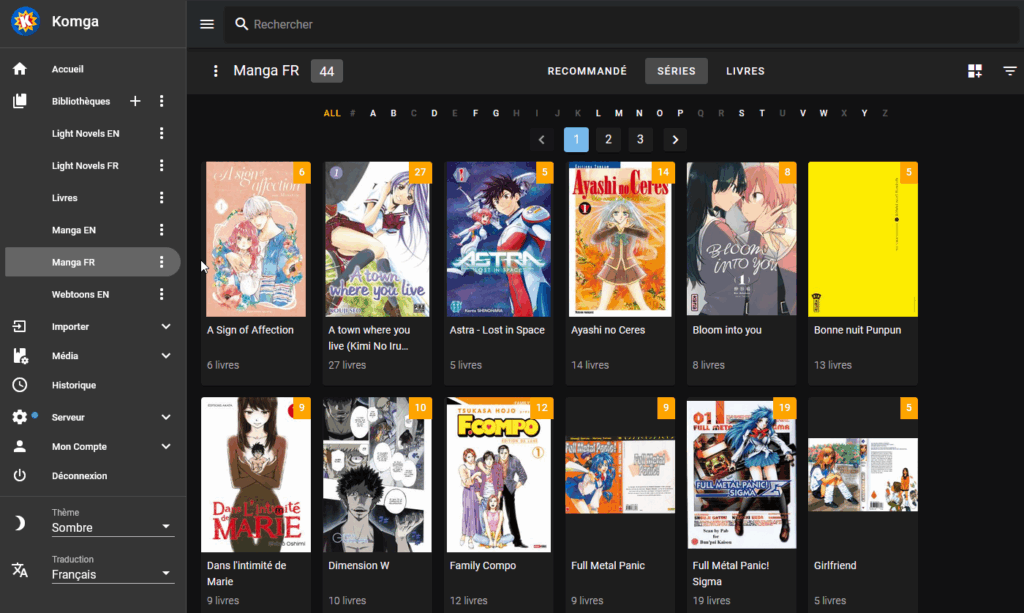
Task: Click the Mon Compte person icon
Action: 20,447
